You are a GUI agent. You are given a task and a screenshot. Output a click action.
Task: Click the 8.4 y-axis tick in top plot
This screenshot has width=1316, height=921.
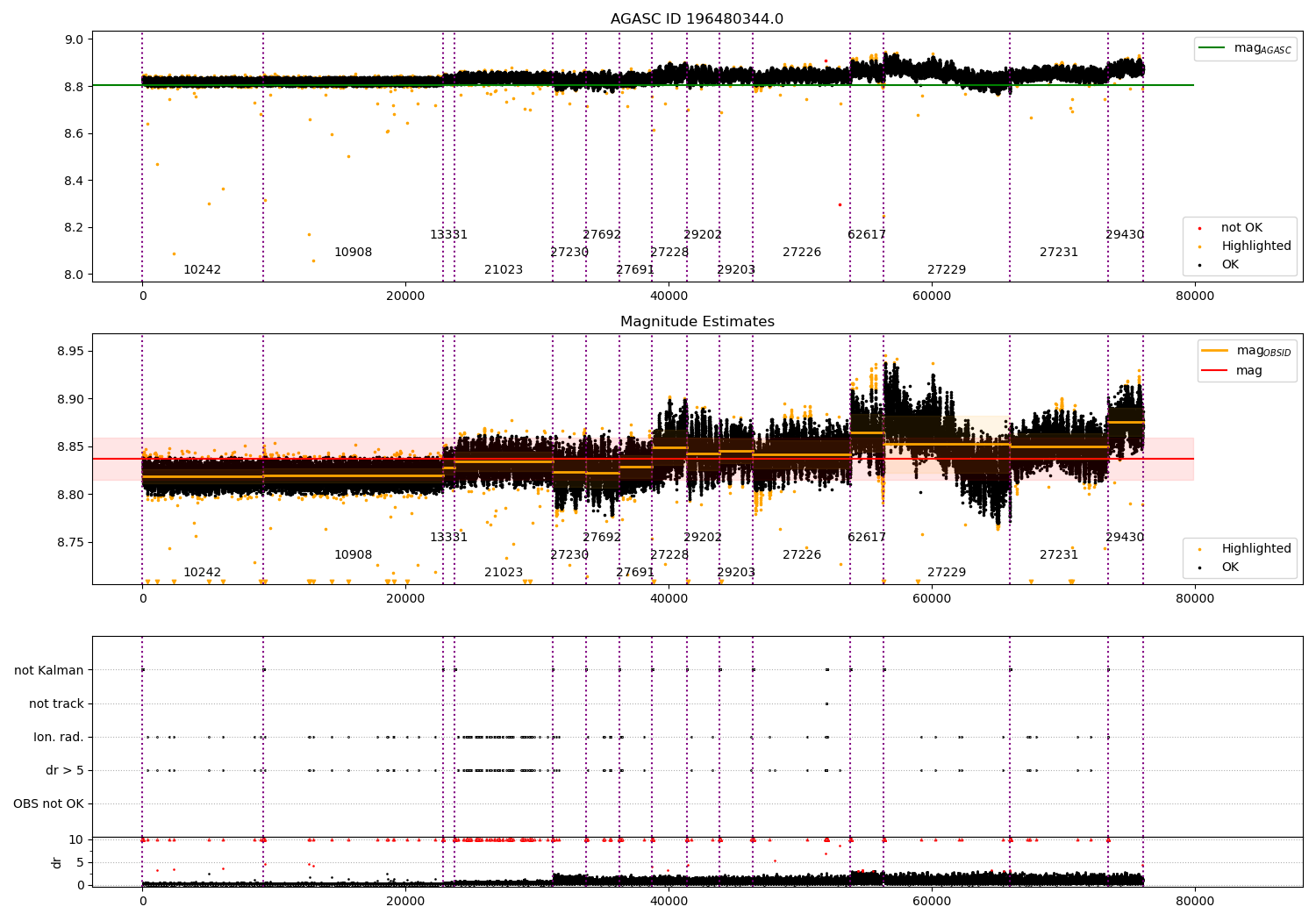point(75,181)
